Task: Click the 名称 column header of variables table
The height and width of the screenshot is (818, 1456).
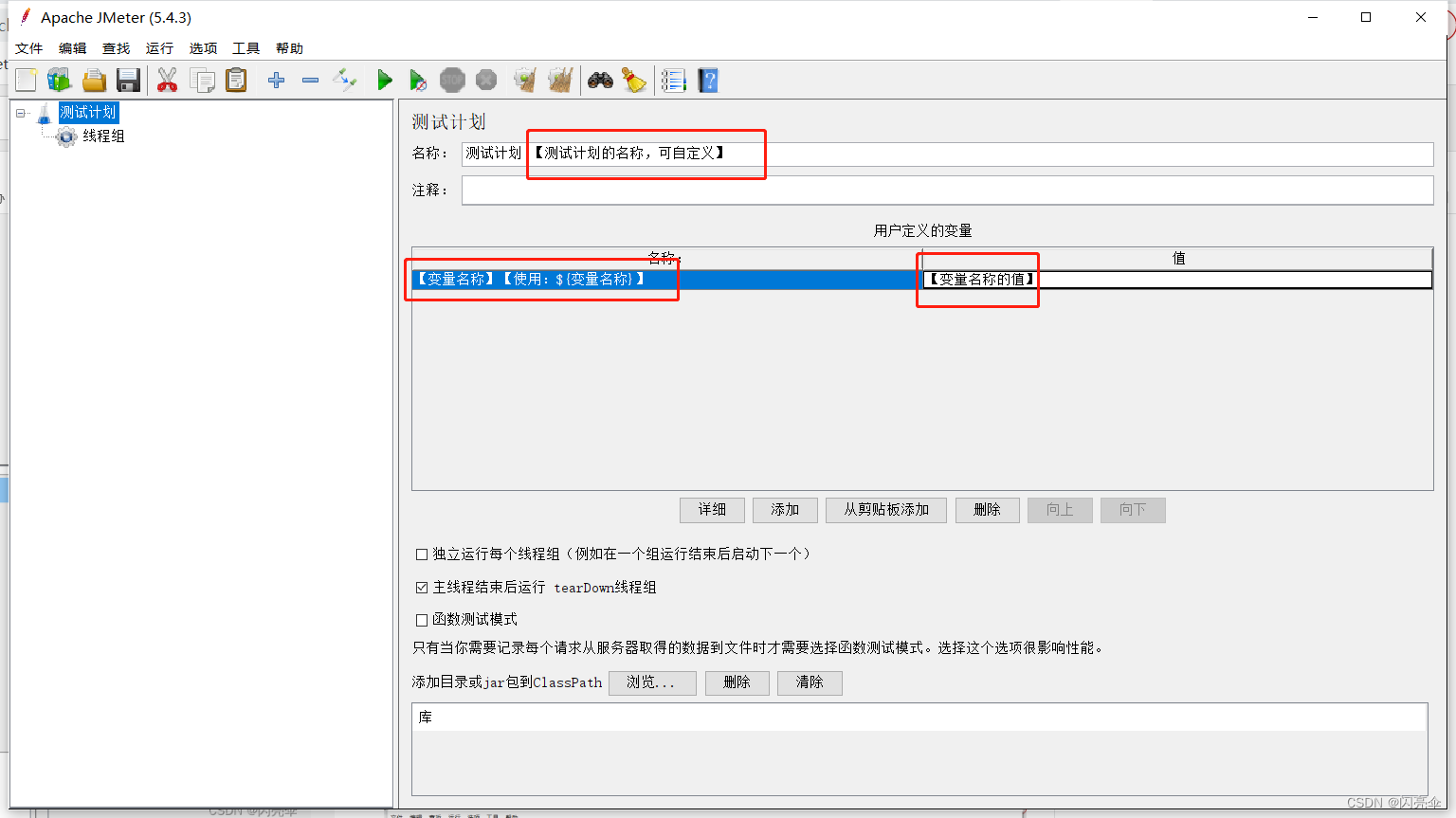Action: [666, 258]
